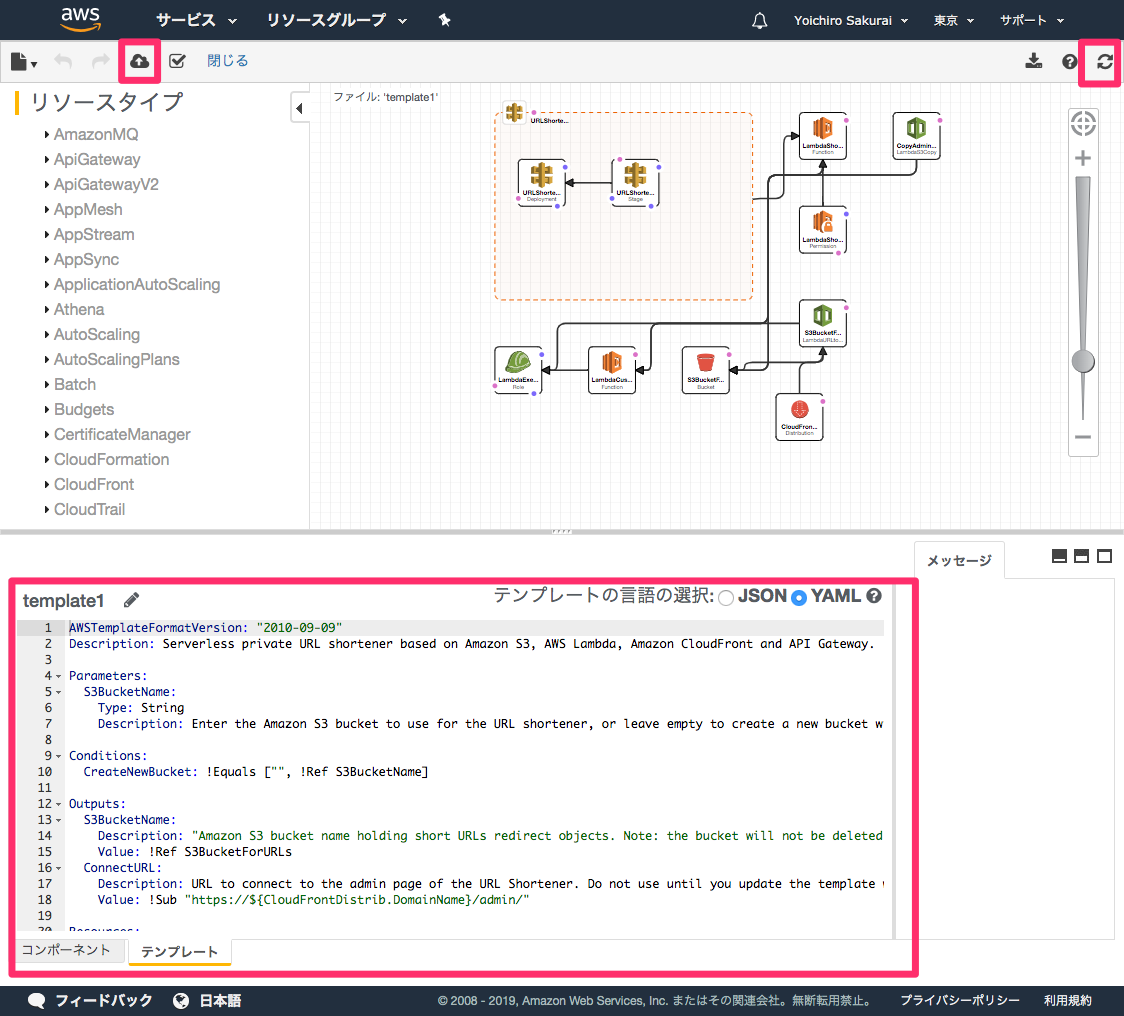1124x1016 pixels.
Task: Click the canvas zoom slider handle
Action: coord(1083,361)
